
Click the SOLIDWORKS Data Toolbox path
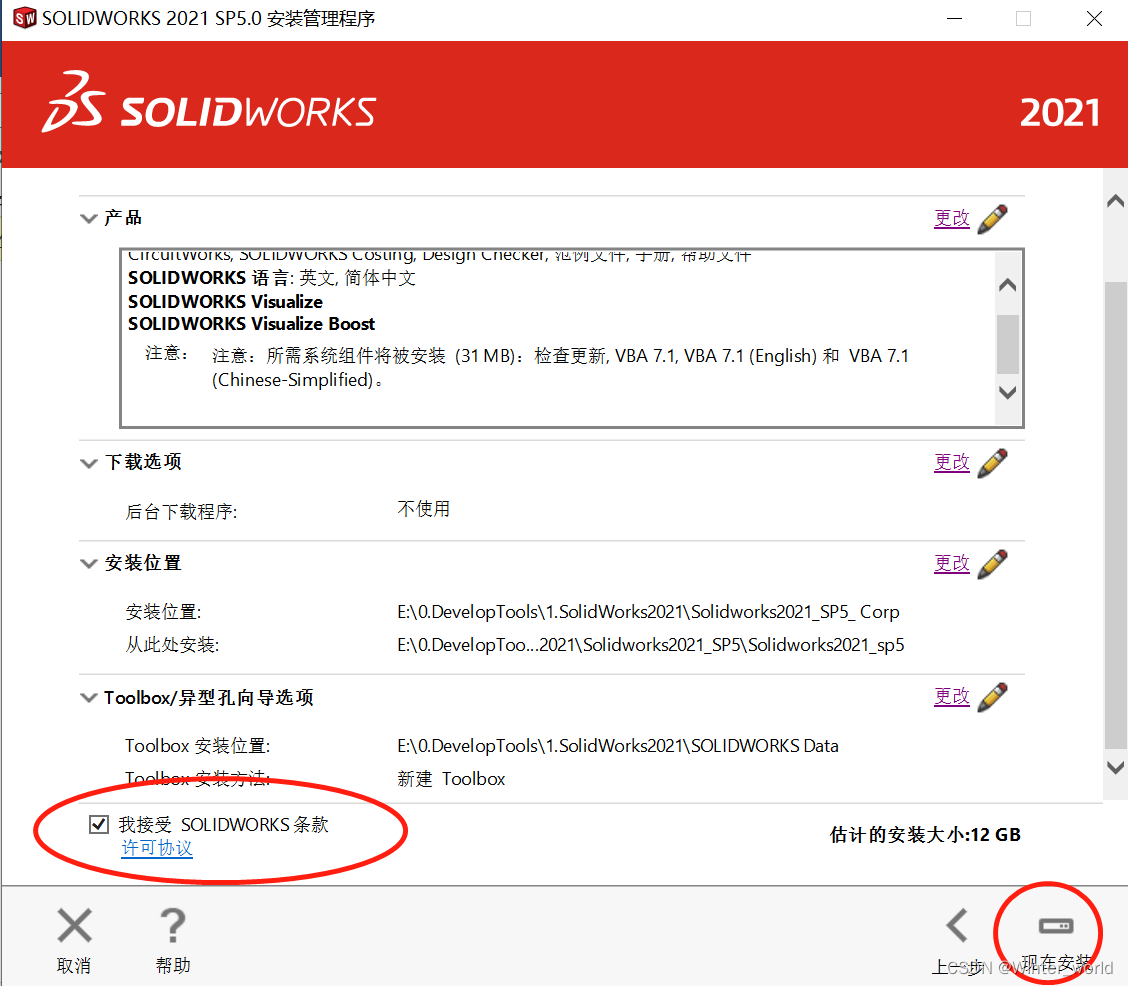click(x=618, y=746)
